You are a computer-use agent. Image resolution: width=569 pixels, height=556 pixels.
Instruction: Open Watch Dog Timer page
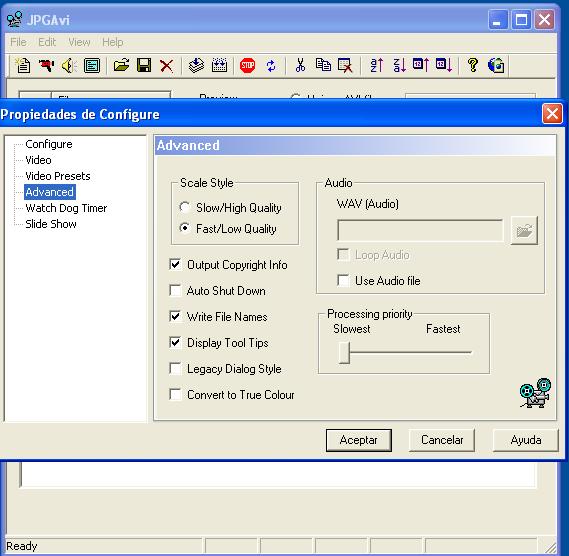66,208
